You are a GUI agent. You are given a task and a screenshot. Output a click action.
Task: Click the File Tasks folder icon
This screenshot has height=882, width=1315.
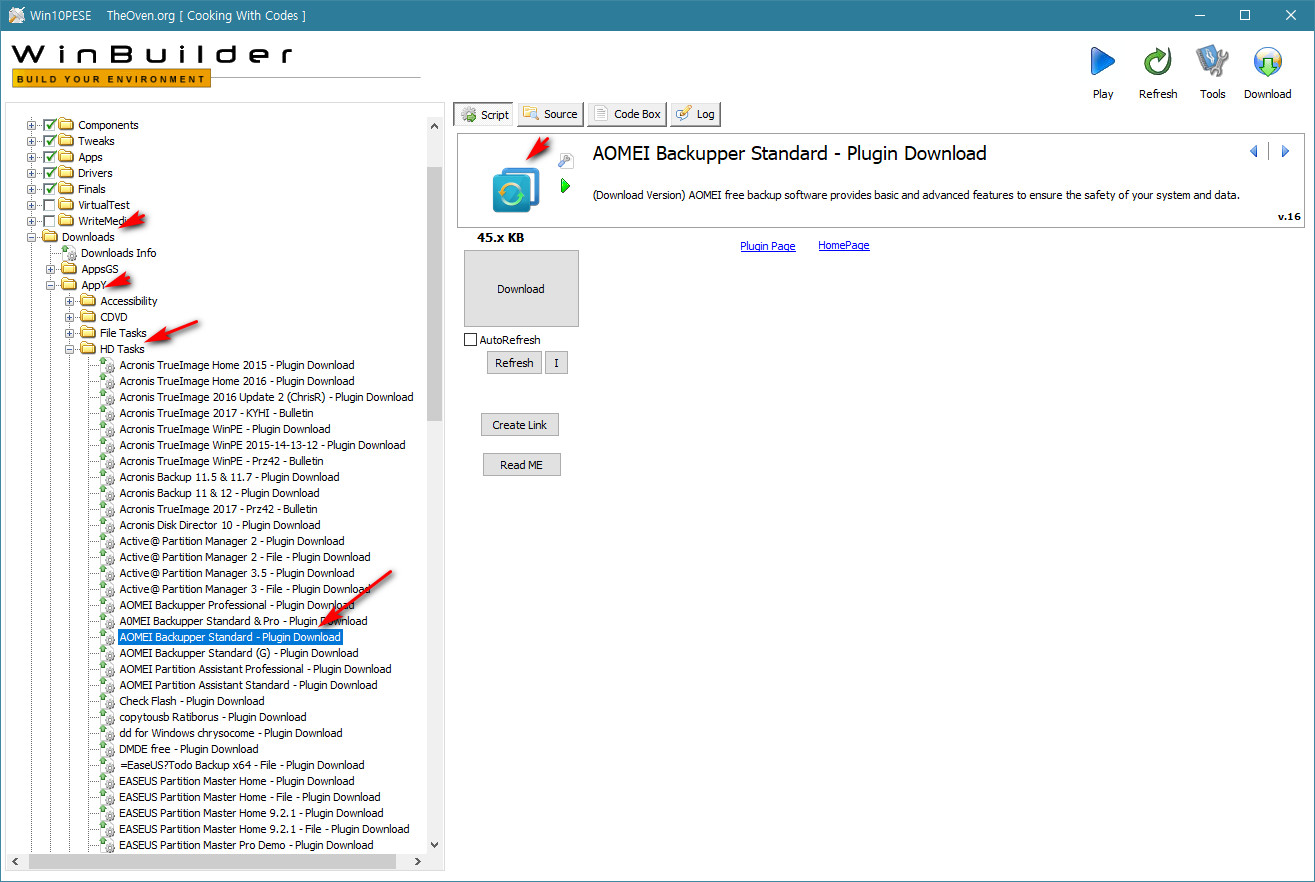[x=87, y=333]
